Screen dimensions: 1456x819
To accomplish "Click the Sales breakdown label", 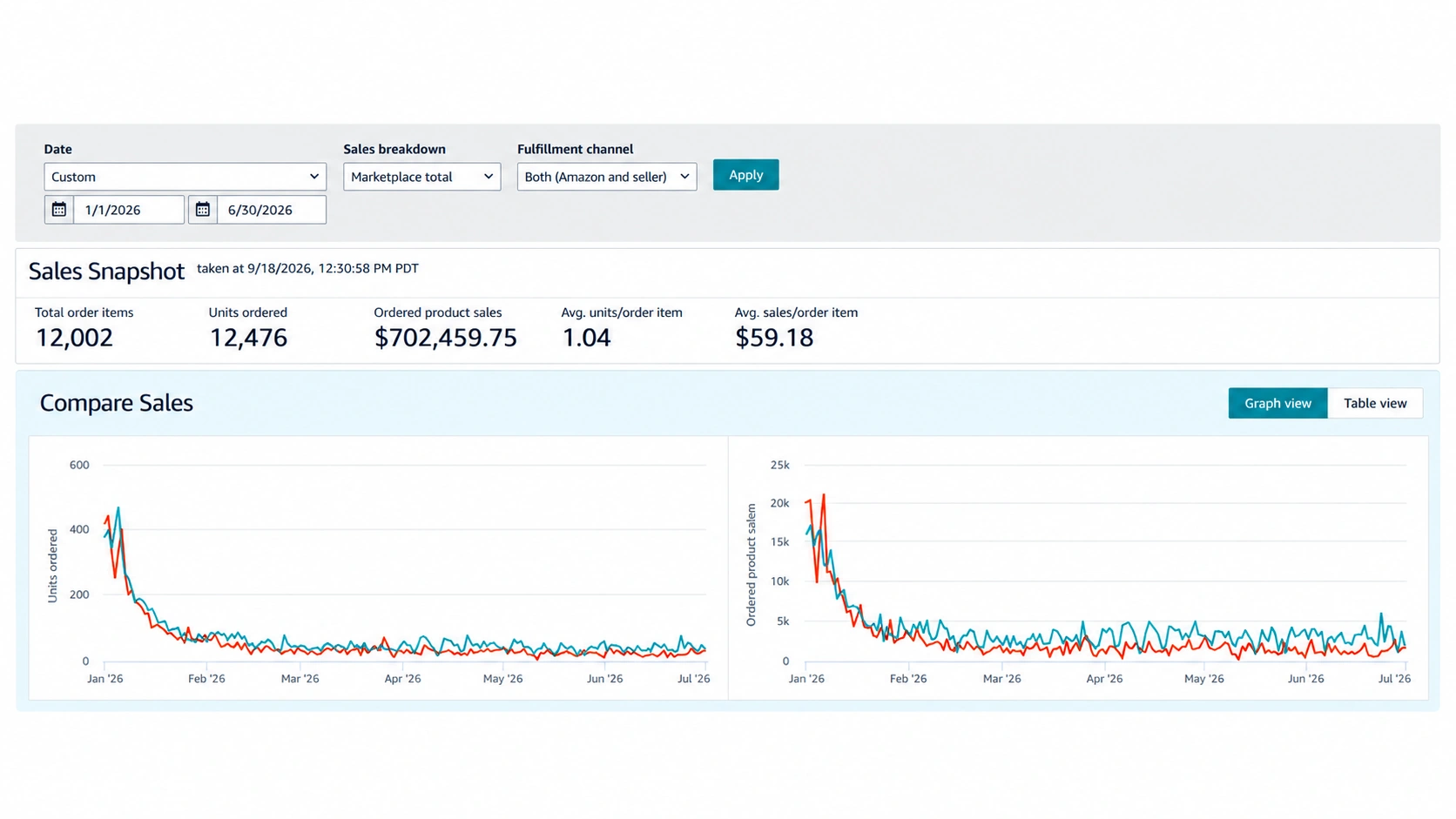I will (x=394, y=149).
